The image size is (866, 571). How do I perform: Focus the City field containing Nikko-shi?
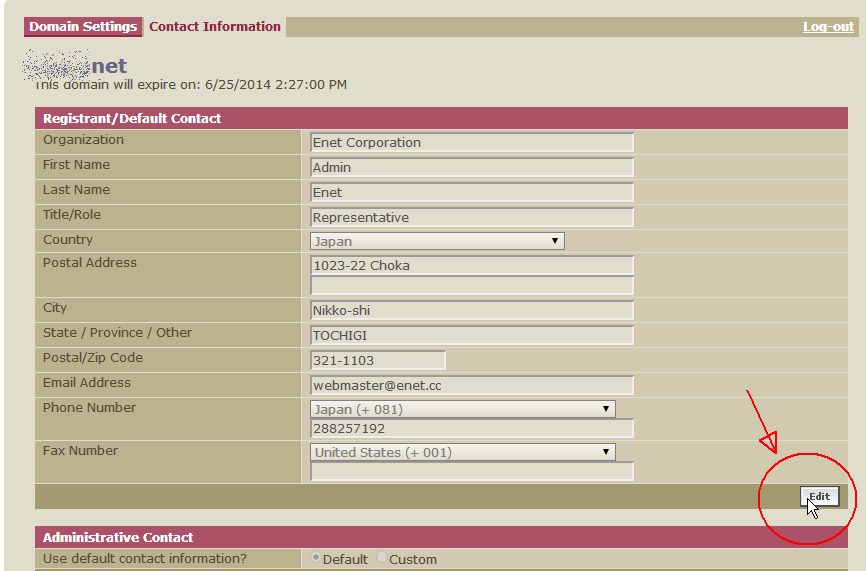tap(472, 311)
